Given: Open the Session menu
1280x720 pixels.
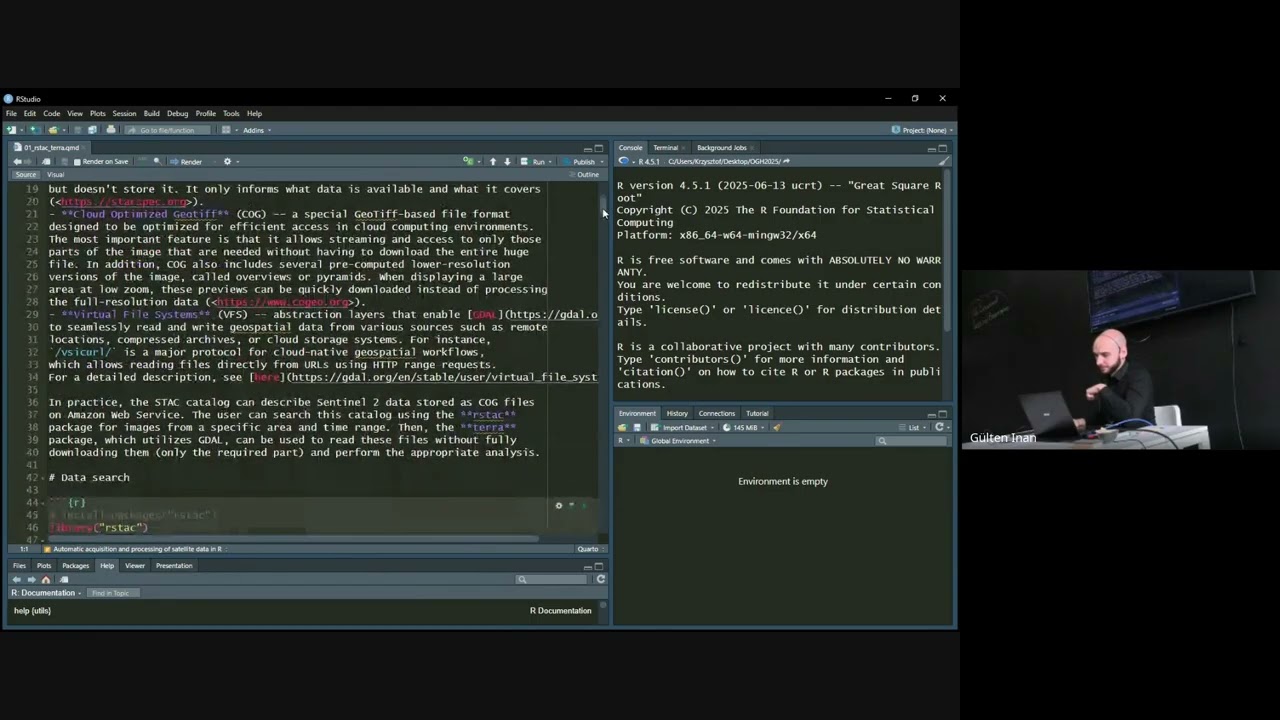Looking at the screenshot, I should (124, 113).
